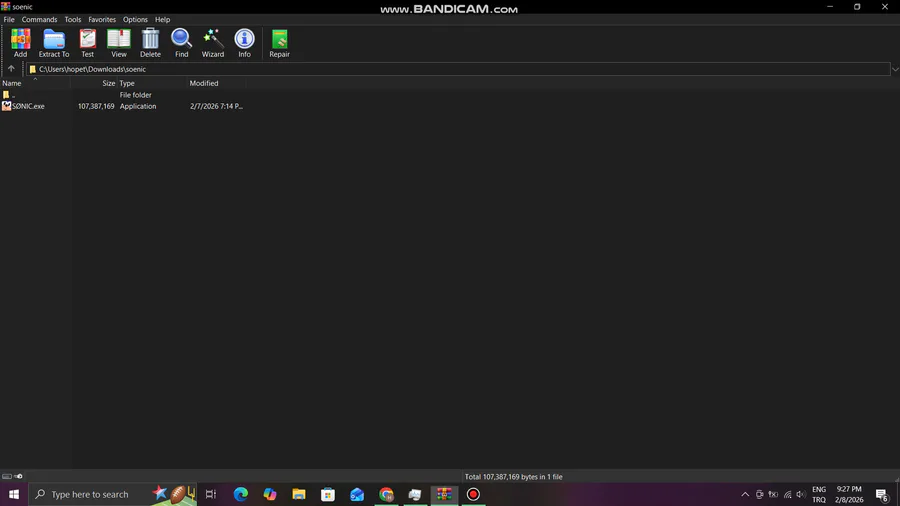
Task: Click the ENG TRQ language indicator
Action: point(819,495)
